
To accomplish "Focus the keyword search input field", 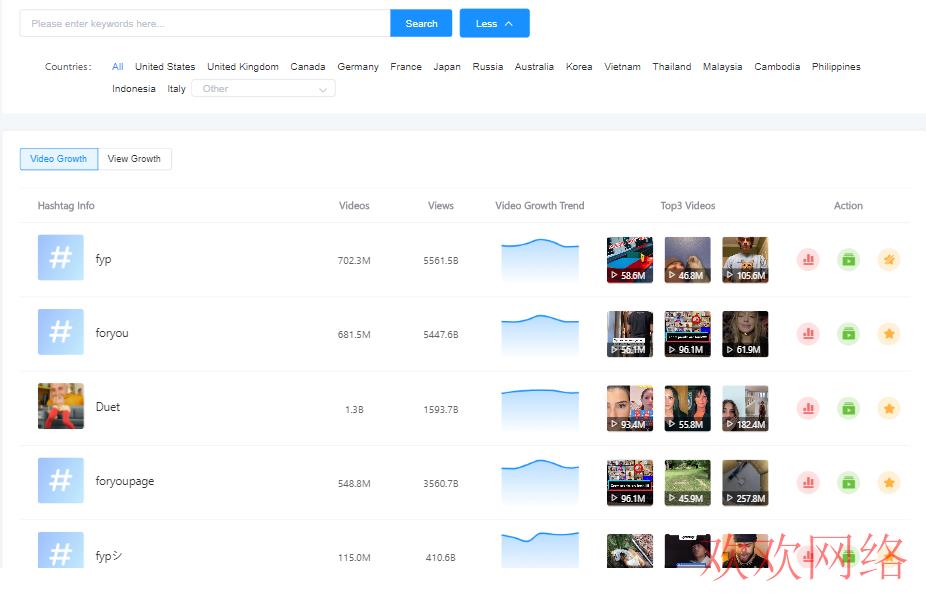I will tap(205, 24).
